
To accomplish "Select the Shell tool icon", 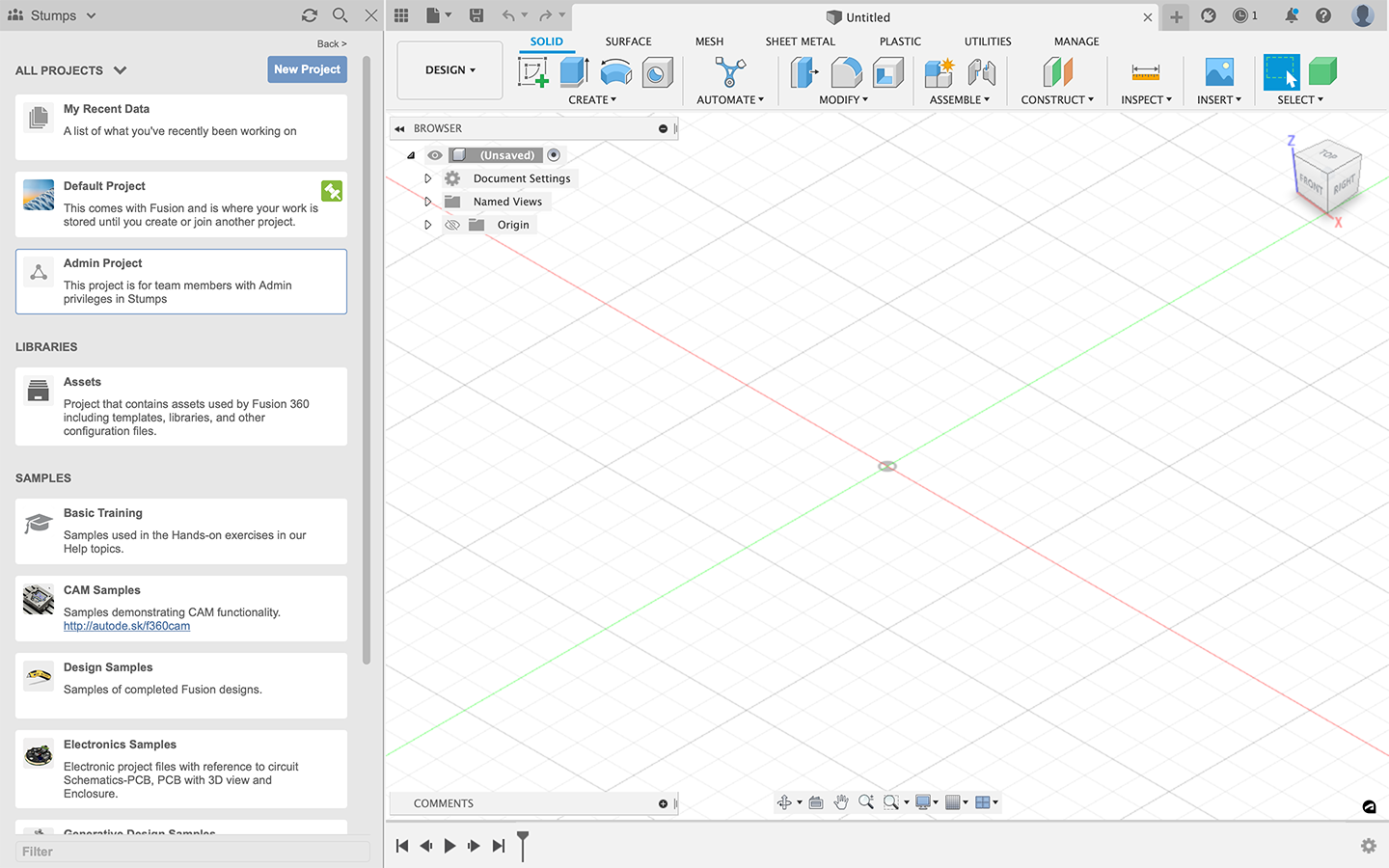I will click(x=888, y=72).
